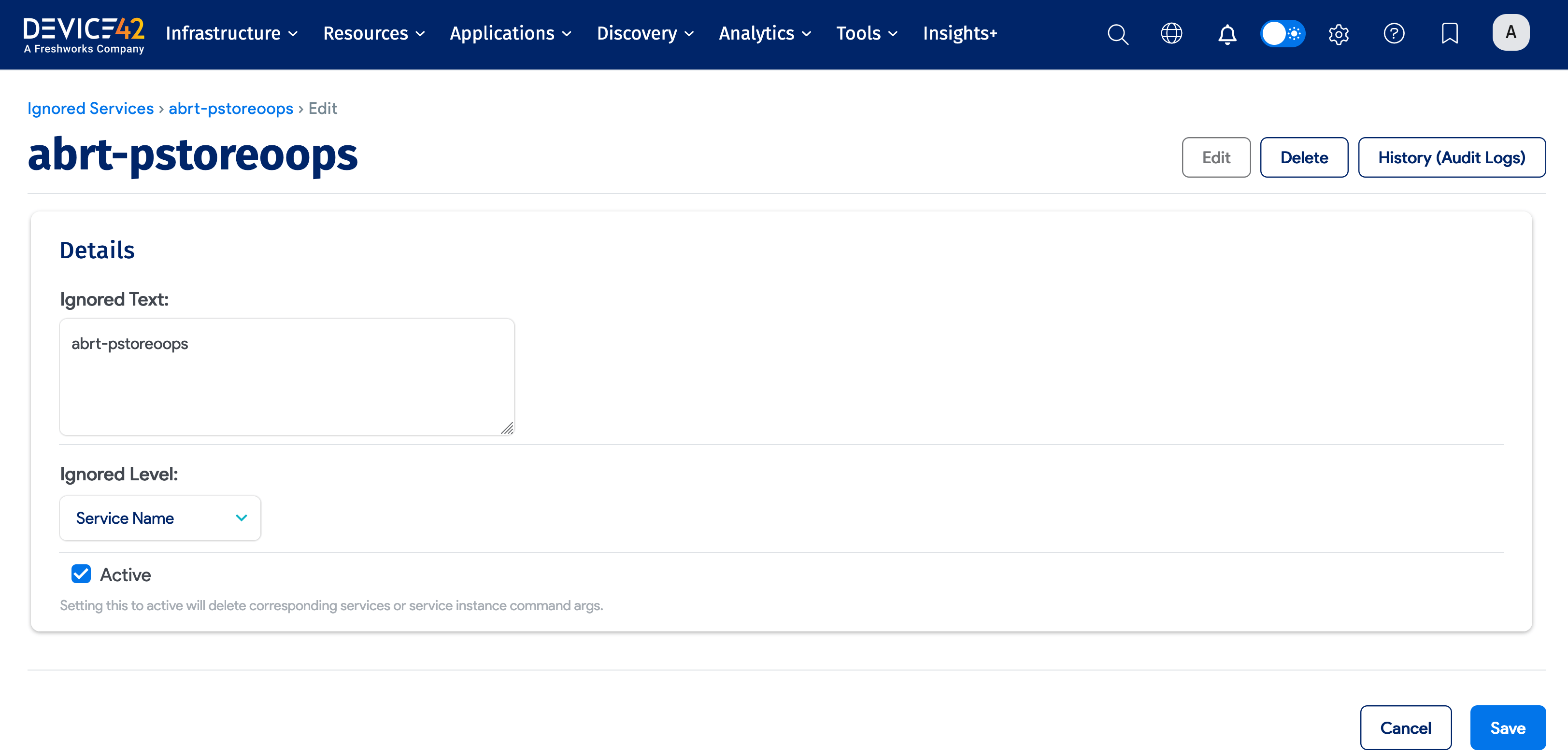Screen dimensions: 1568x755
Task: Click the bookmark icon
Action: pyautogui.click(x=1449, y=33)
